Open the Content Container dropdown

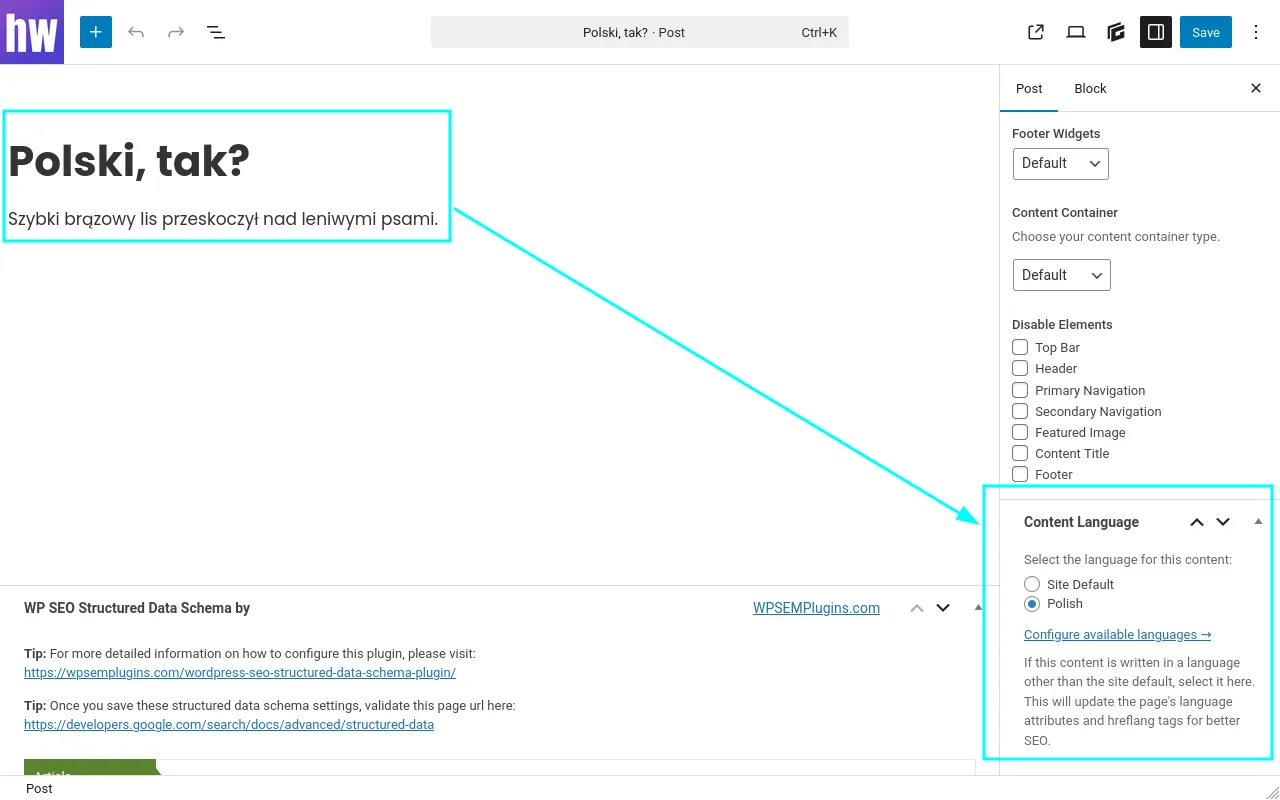pyautogui.click(x=1061, y=275)
